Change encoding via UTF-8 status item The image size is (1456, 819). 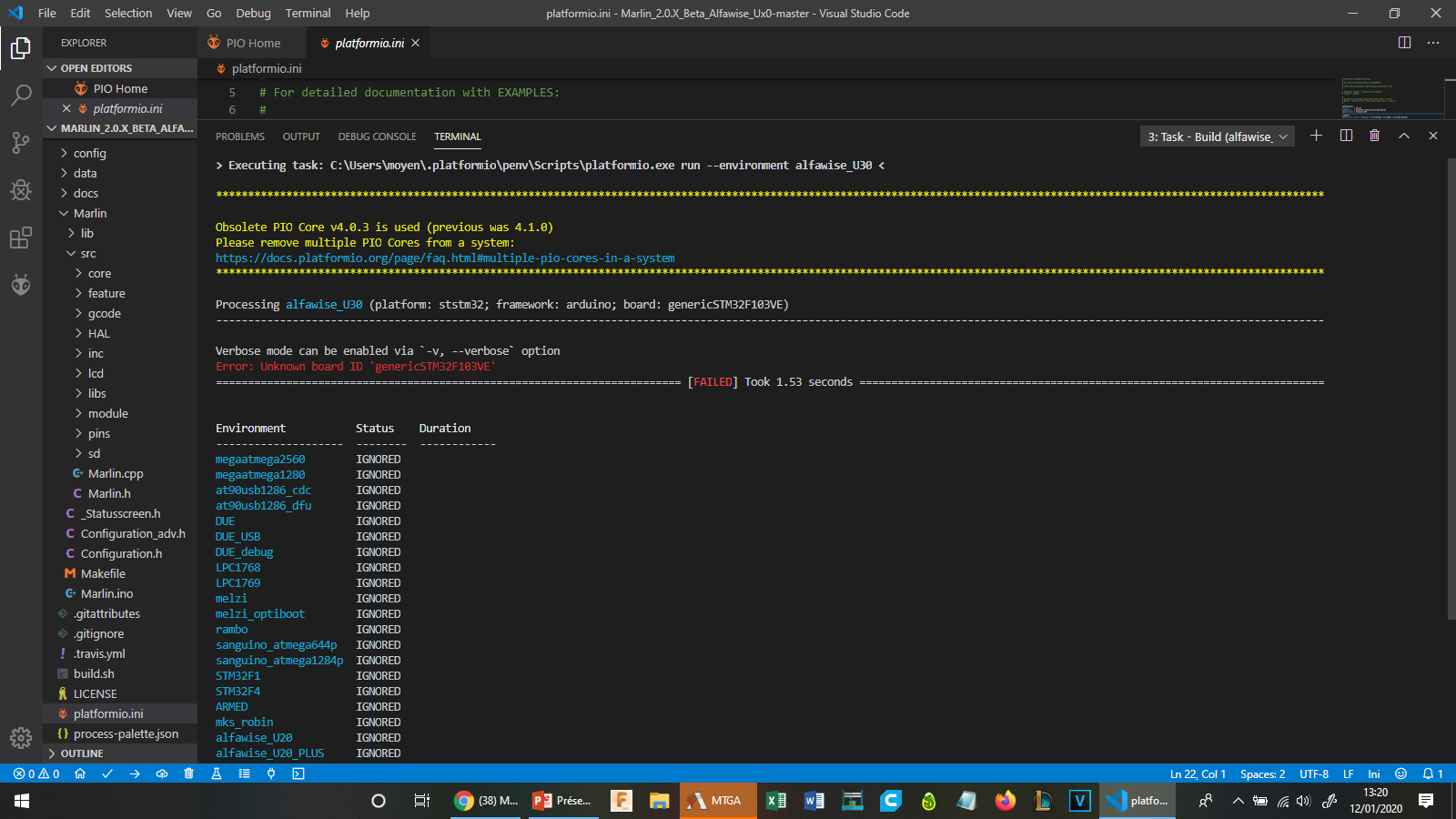click(1314, 773)
